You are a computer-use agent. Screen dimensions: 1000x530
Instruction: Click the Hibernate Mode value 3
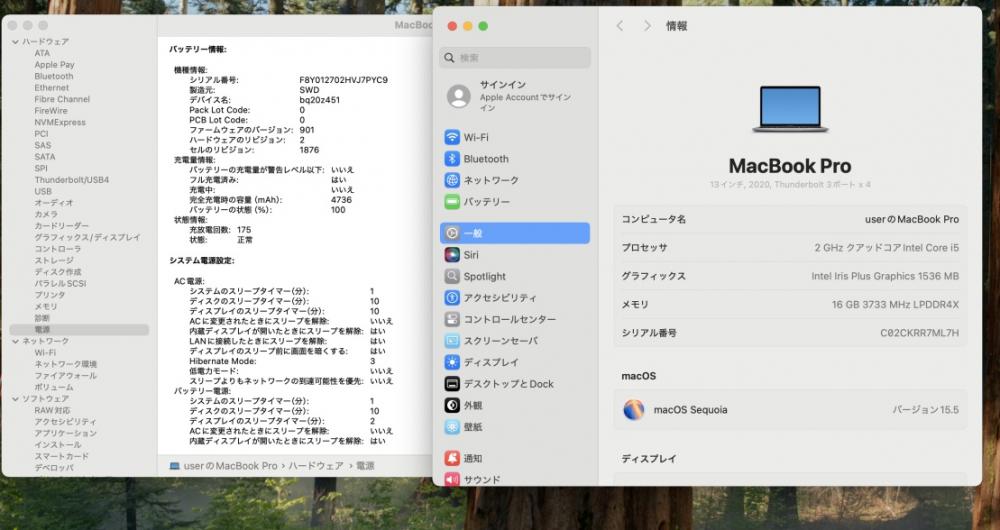(x=372, y=361)
